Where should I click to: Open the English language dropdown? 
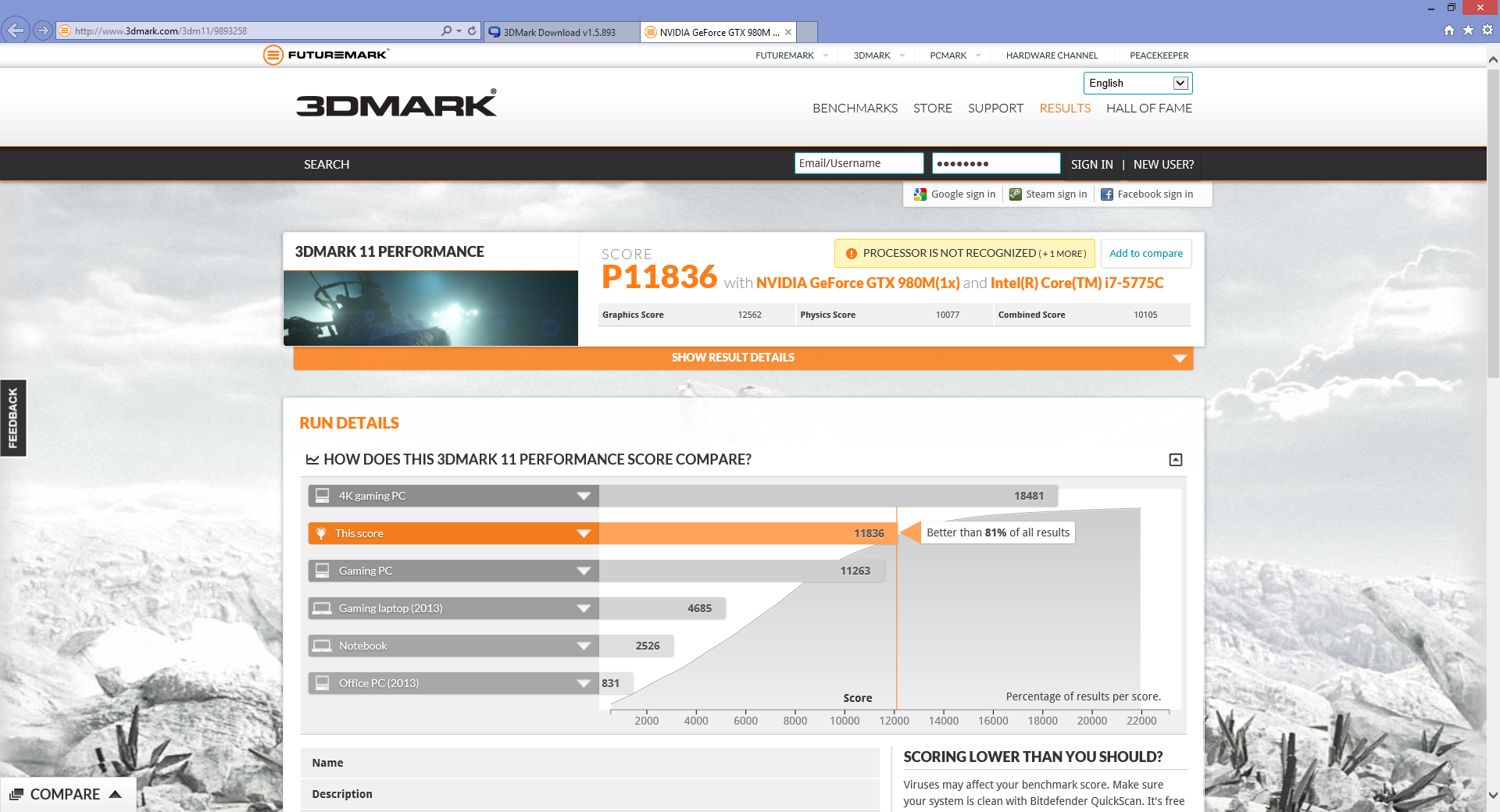pos(1137,83)
